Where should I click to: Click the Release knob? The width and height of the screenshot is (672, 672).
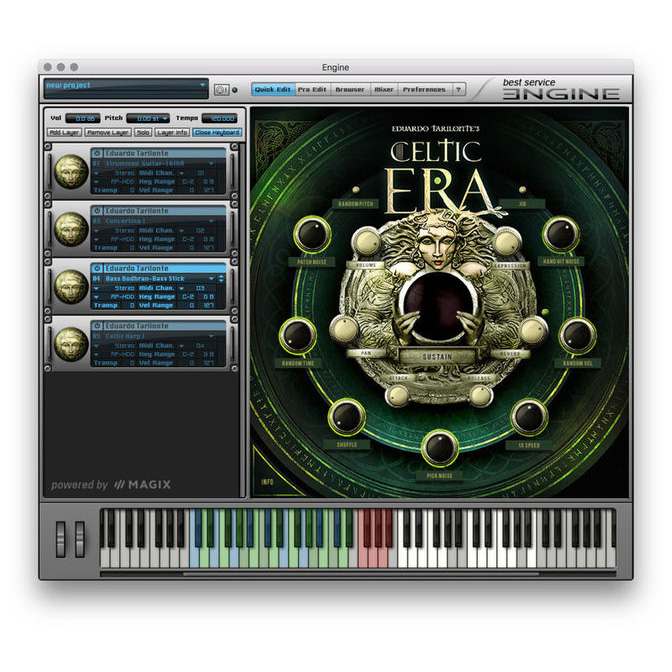click(x=480, y=395)
